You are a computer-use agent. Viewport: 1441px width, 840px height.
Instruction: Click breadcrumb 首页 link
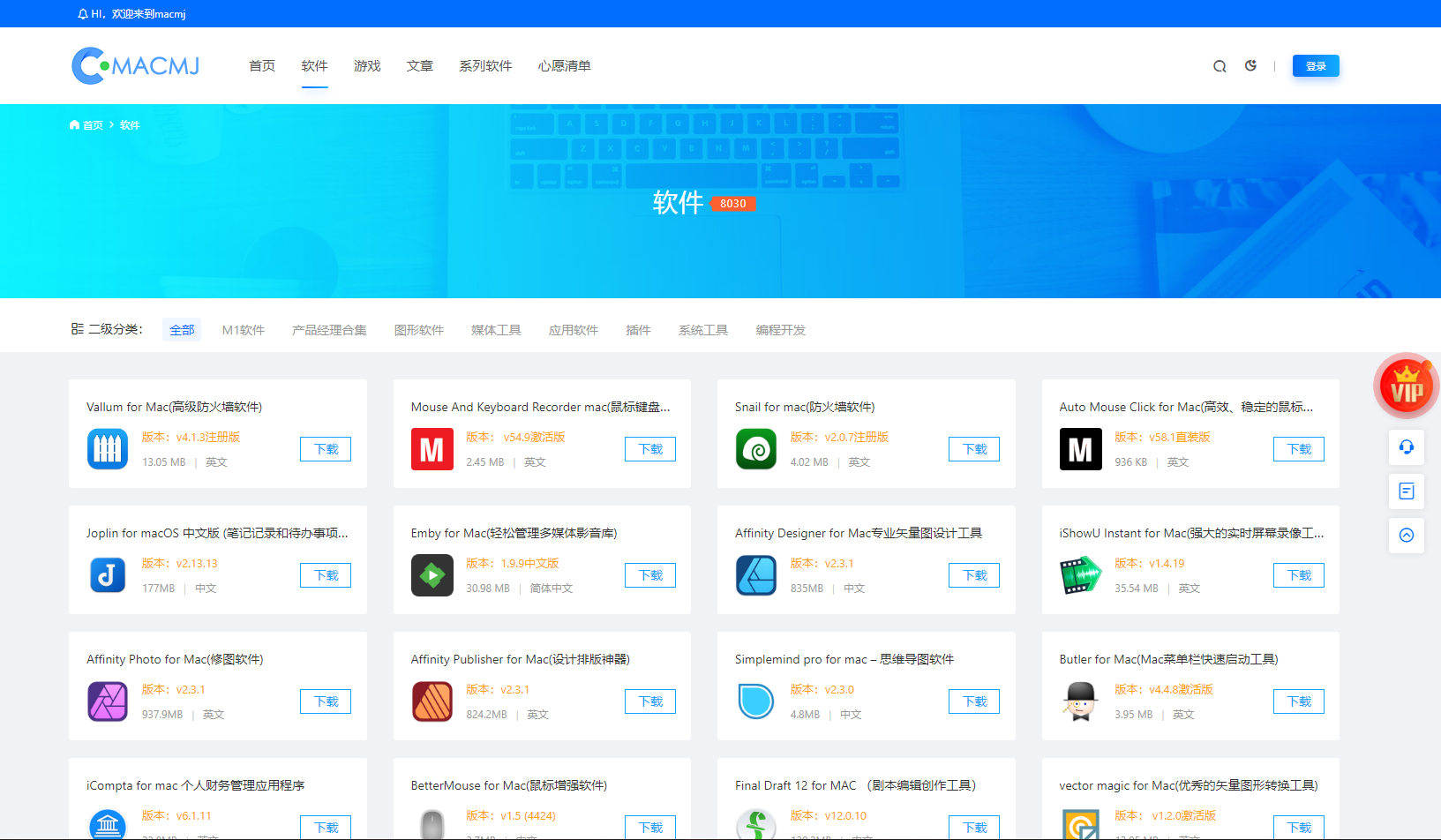point(93,125)
